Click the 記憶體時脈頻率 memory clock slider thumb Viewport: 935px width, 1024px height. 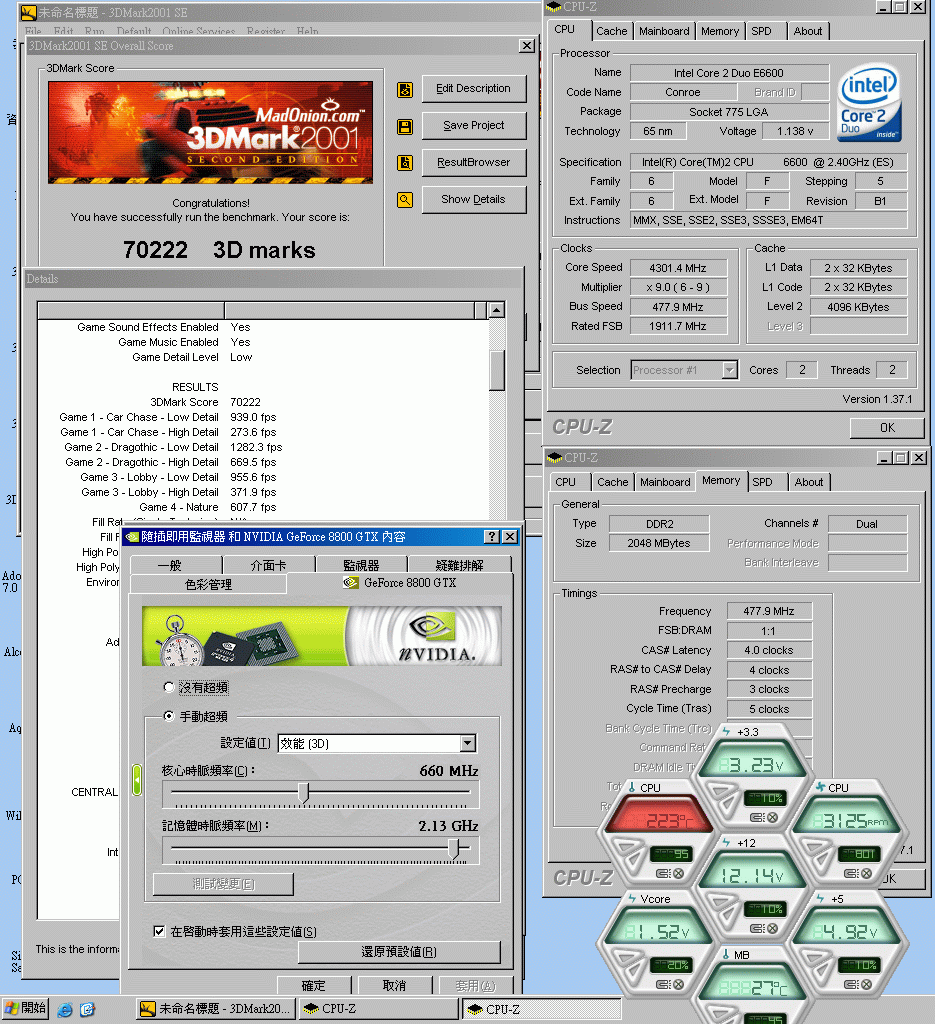(454, 848)
